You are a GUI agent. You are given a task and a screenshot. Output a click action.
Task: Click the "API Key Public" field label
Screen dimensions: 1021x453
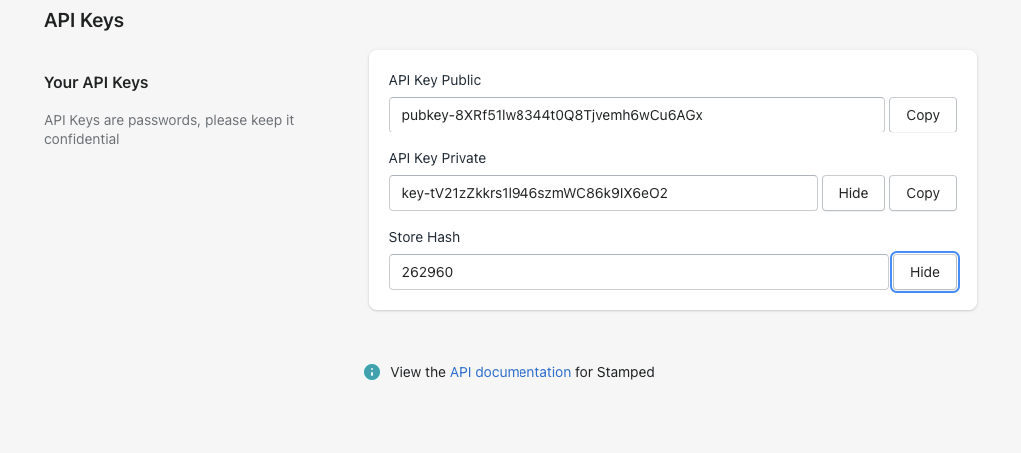tap(435, 80)
